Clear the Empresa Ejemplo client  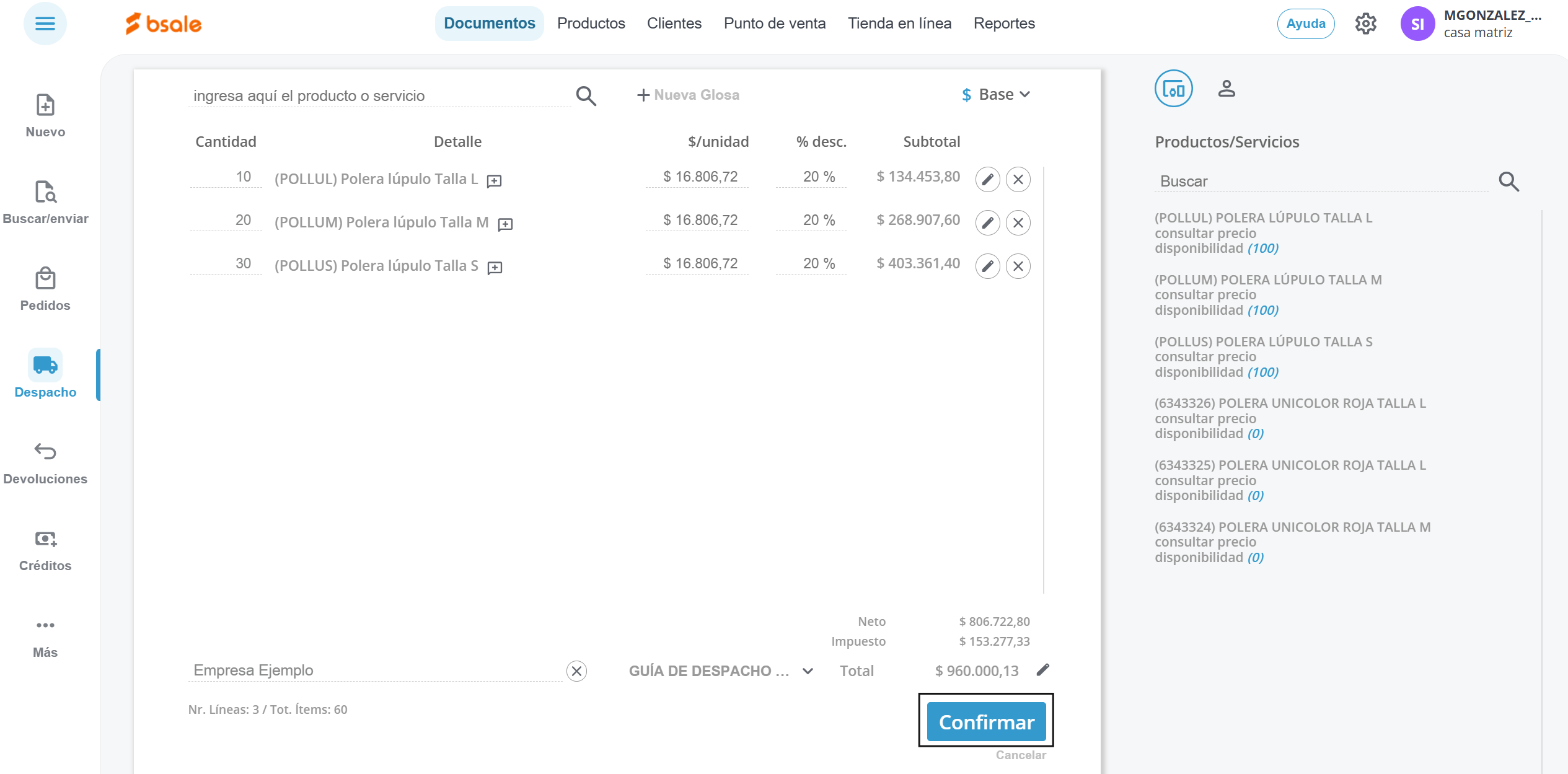point(576,671)
